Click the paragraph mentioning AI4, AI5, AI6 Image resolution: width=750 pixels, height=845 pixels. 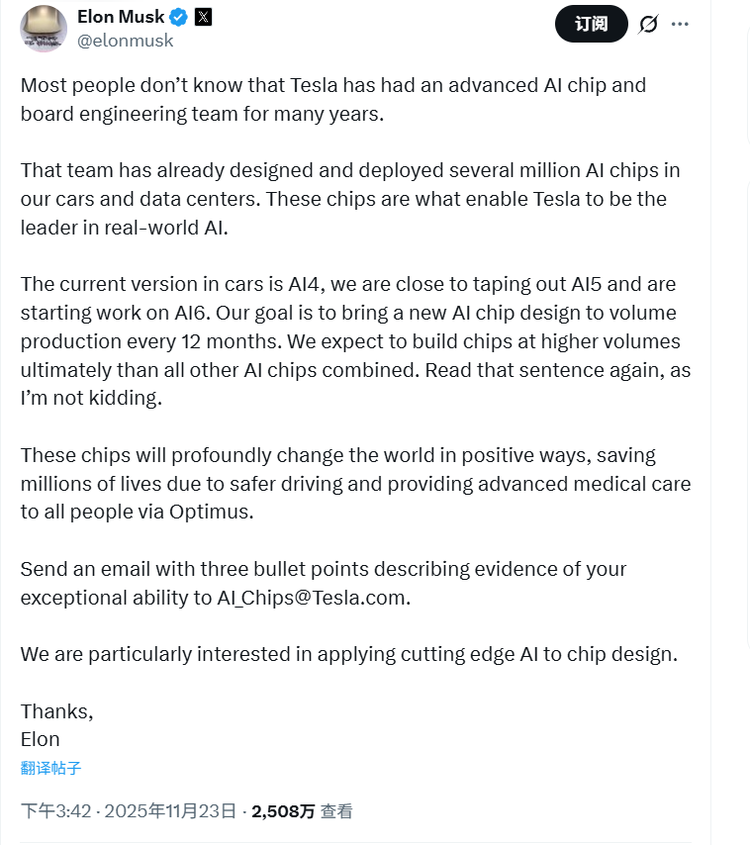(355, 341)
